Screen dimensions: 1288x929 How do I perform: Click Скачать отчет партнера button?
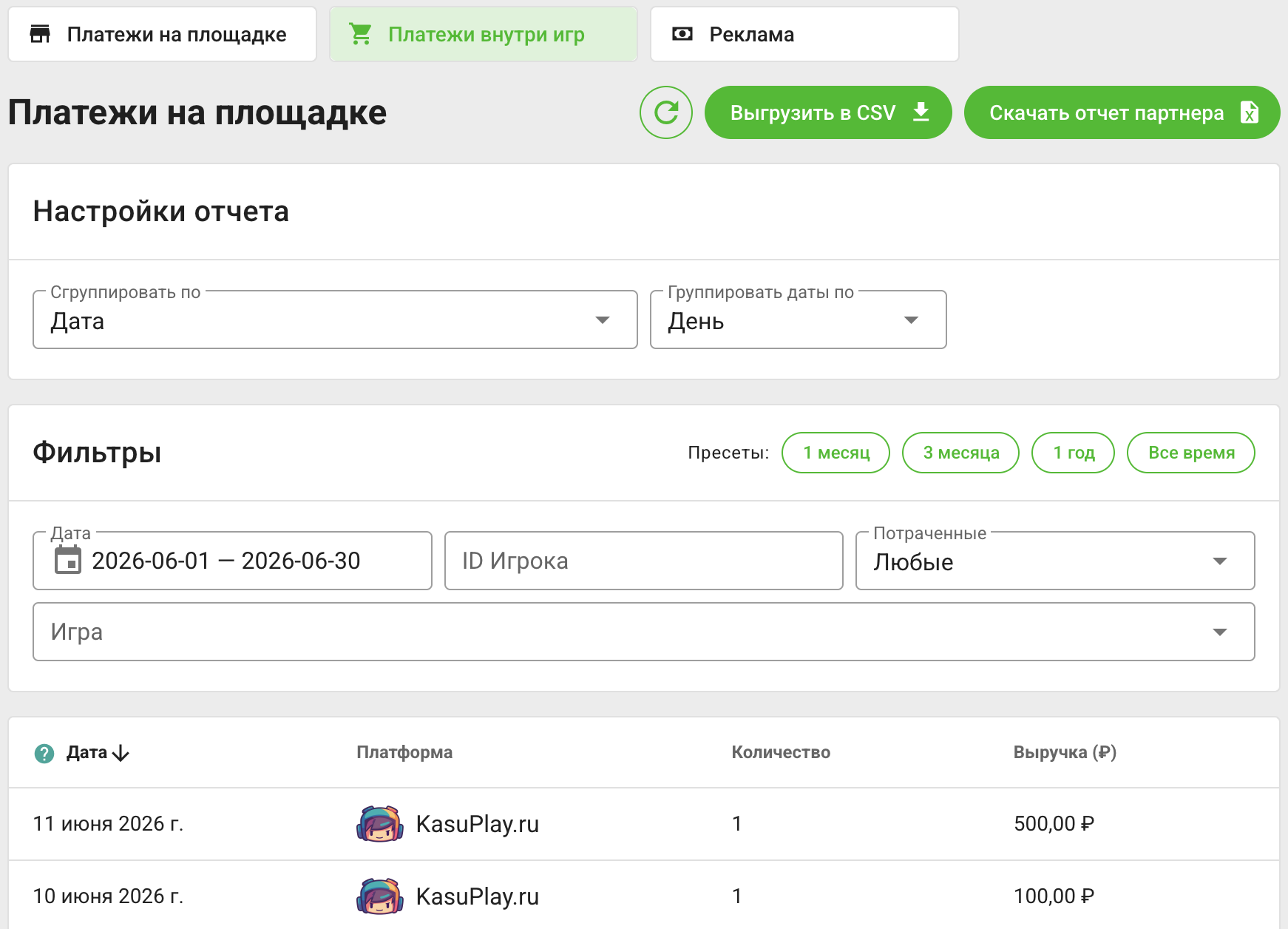click(x=1122, y=112)
